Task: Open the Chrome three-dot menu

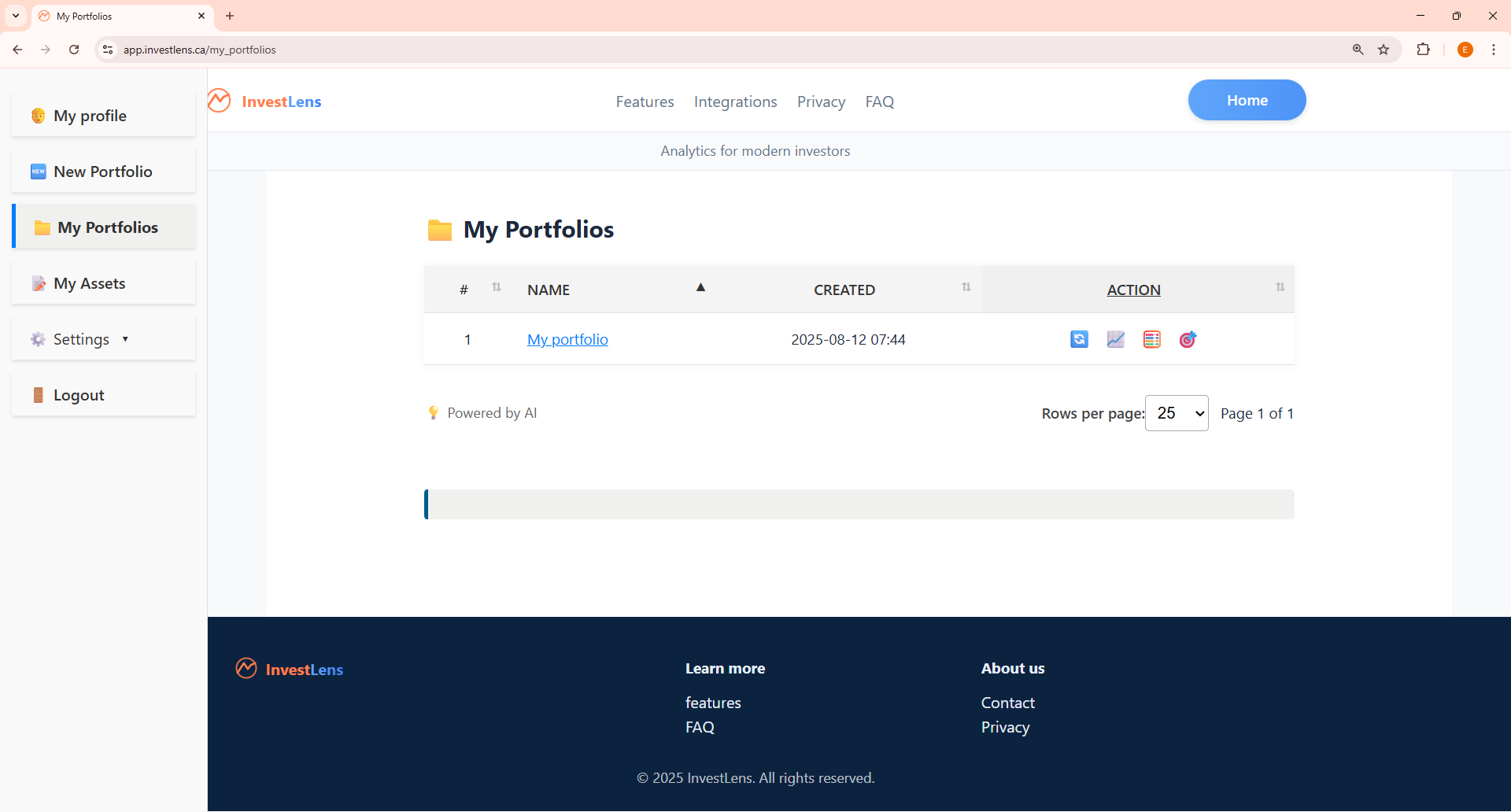Action: tap(1493, 50)
